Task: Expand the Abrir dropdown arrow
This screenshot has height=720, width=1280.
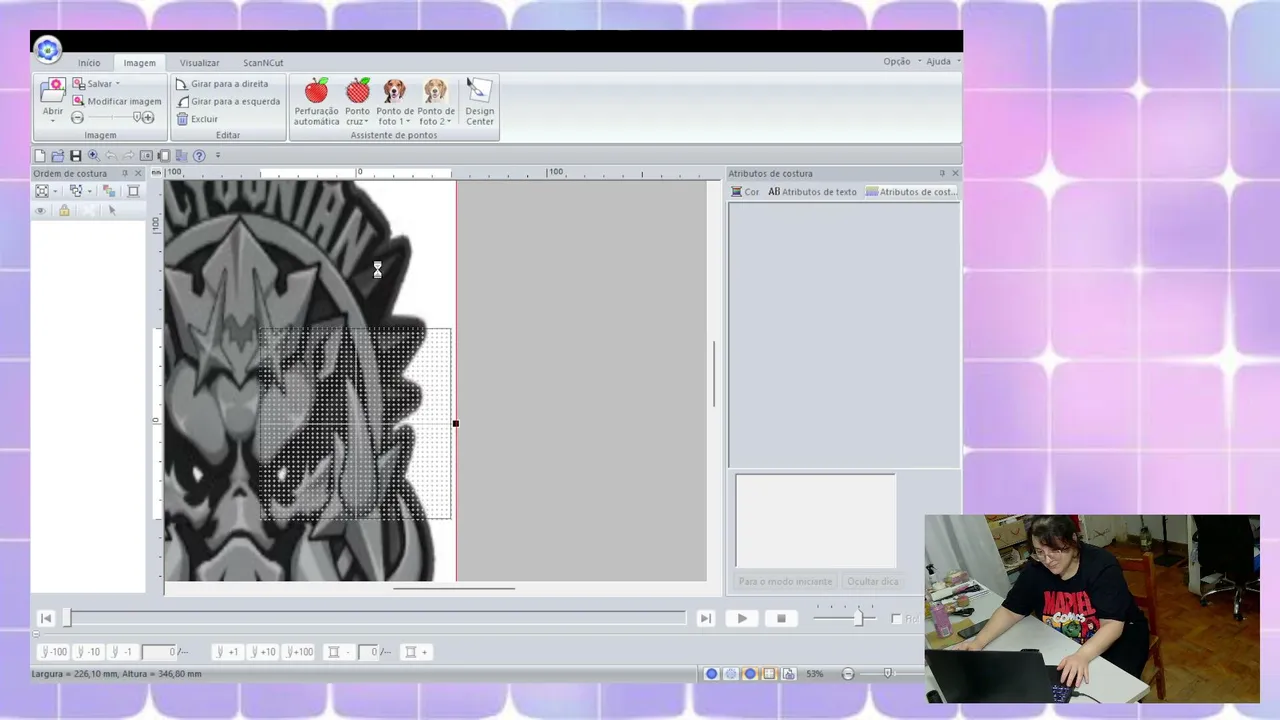Action: (53, 121)
